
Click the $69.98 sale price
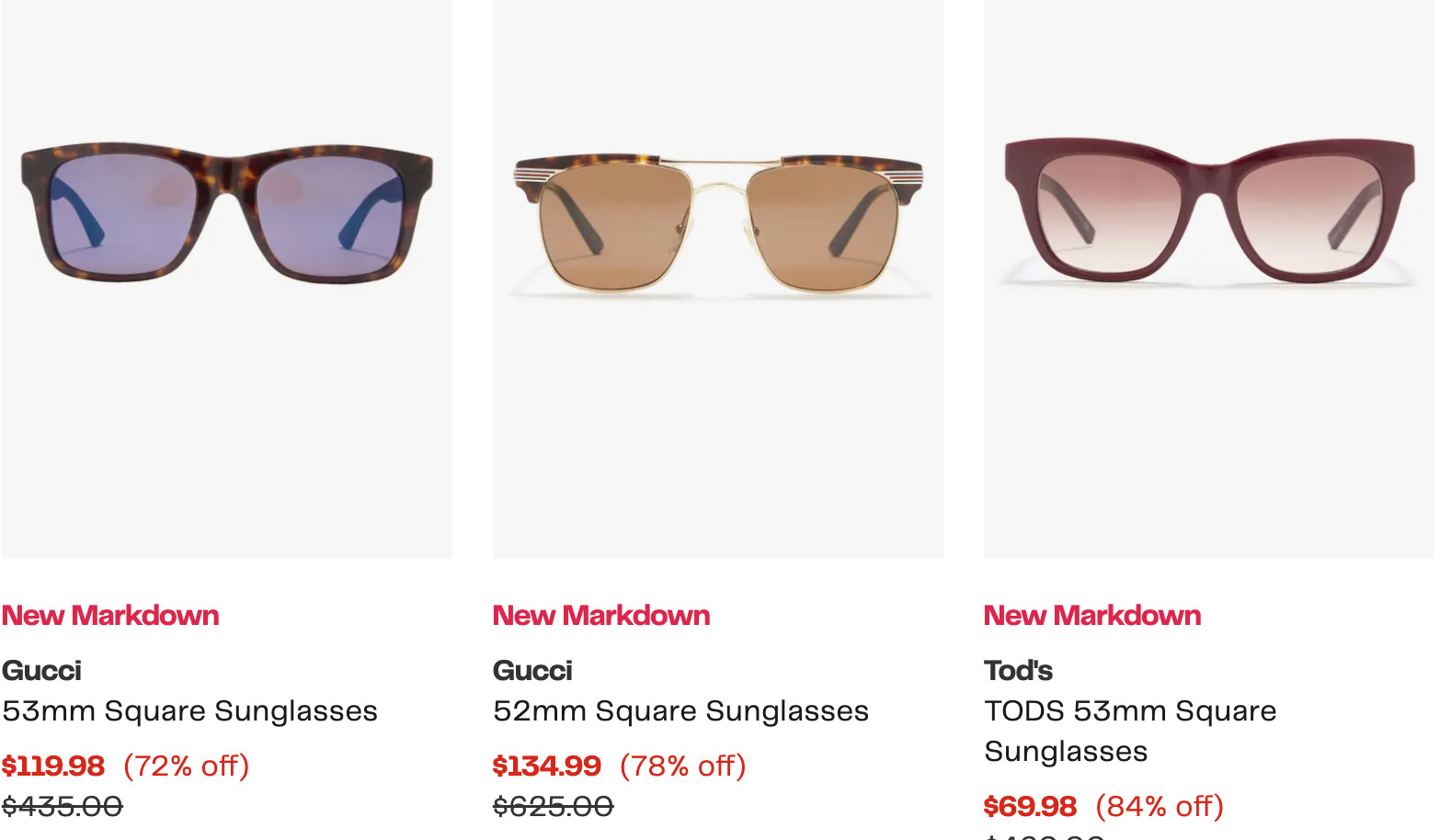click(1030, 806)
